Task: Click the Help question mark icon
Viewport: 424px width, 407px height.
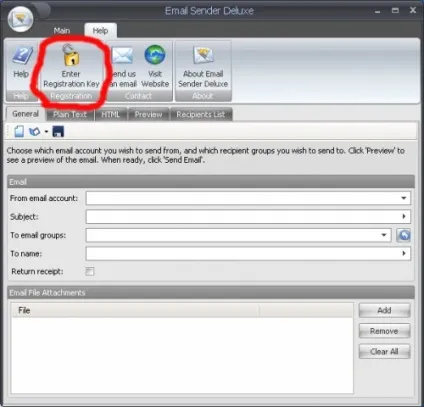Action: (22, 55)
